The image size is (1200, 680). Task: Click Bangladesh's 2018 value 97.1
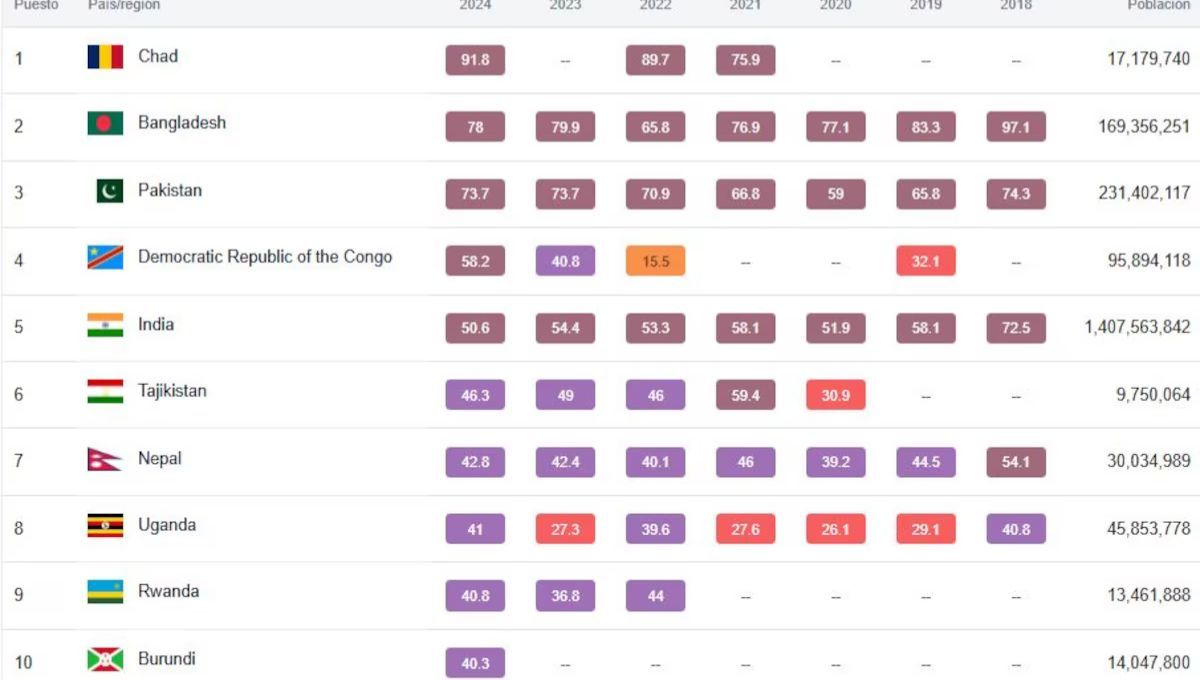[1015, 127]
